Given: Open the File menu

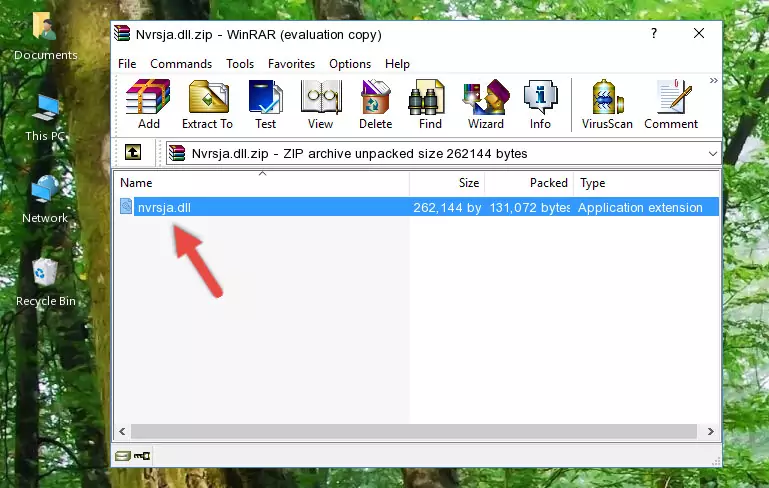Looking at the screenshot, I should pyautogui.click(x=127, y=64).
